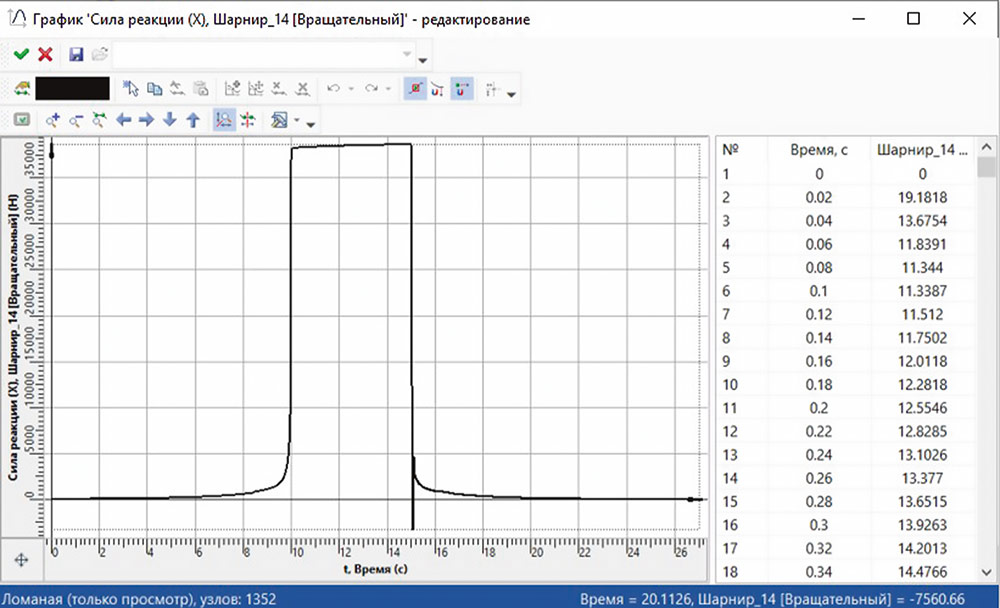Save the graph with the floppy disk icon

77,54
